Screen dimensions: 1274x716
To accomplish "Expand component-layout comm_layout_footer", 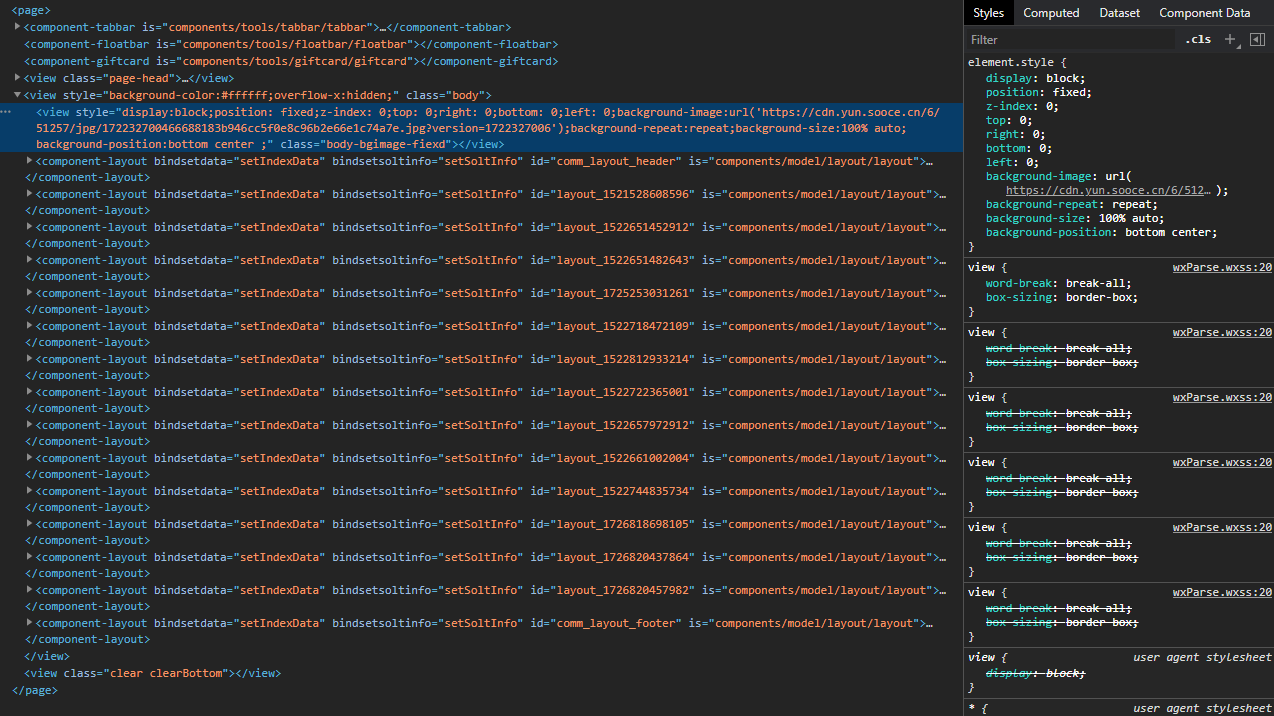I will (30, 622).
